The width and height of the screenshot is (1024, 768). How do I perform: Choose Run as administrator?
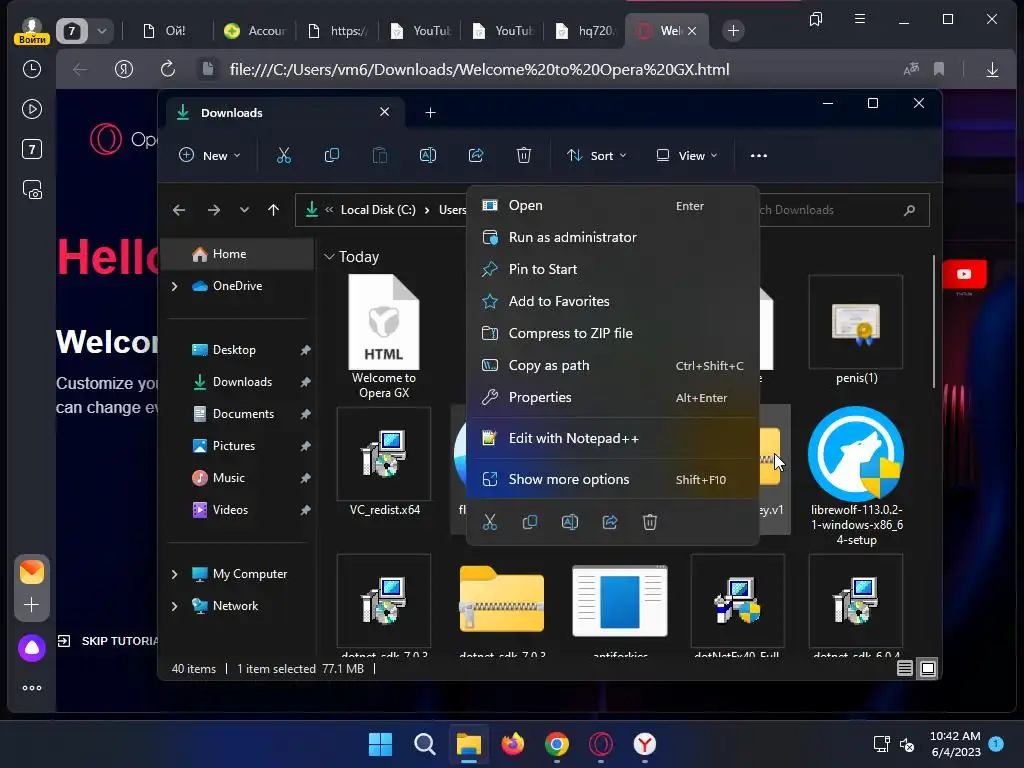tap(613, 237)
